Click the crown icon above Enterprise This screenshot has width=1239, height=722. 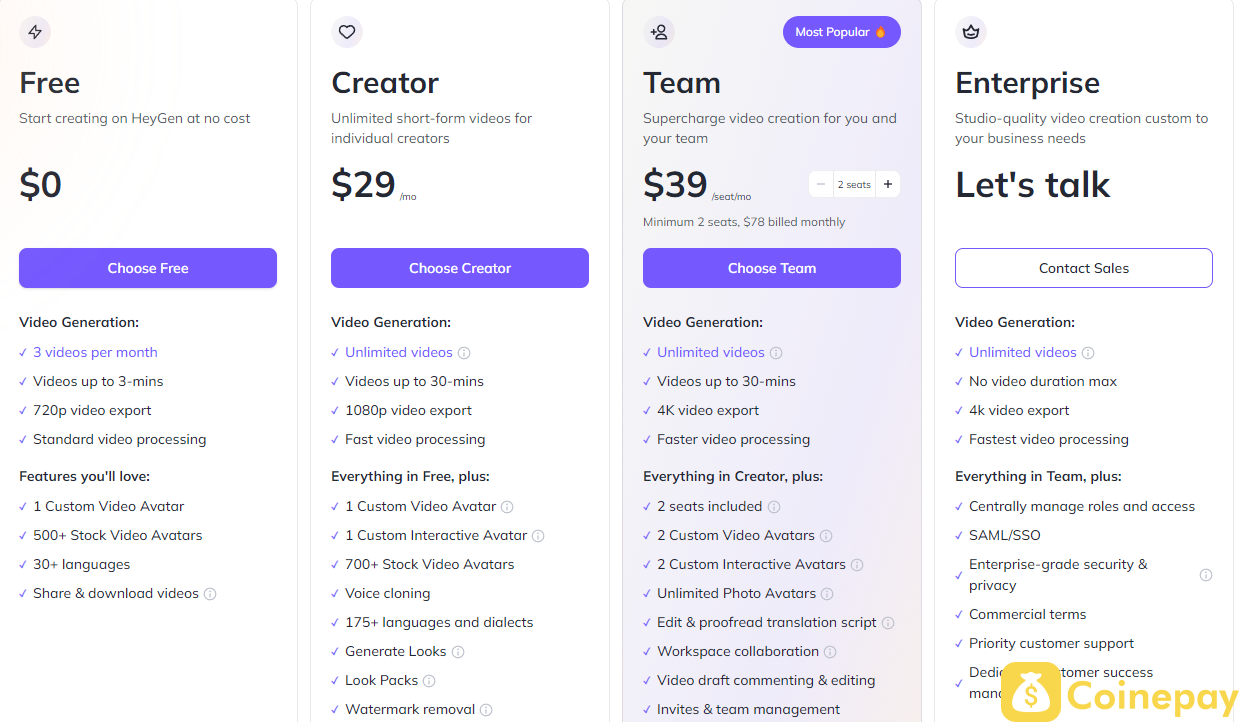pyautogui.click(x=971, y=32)
